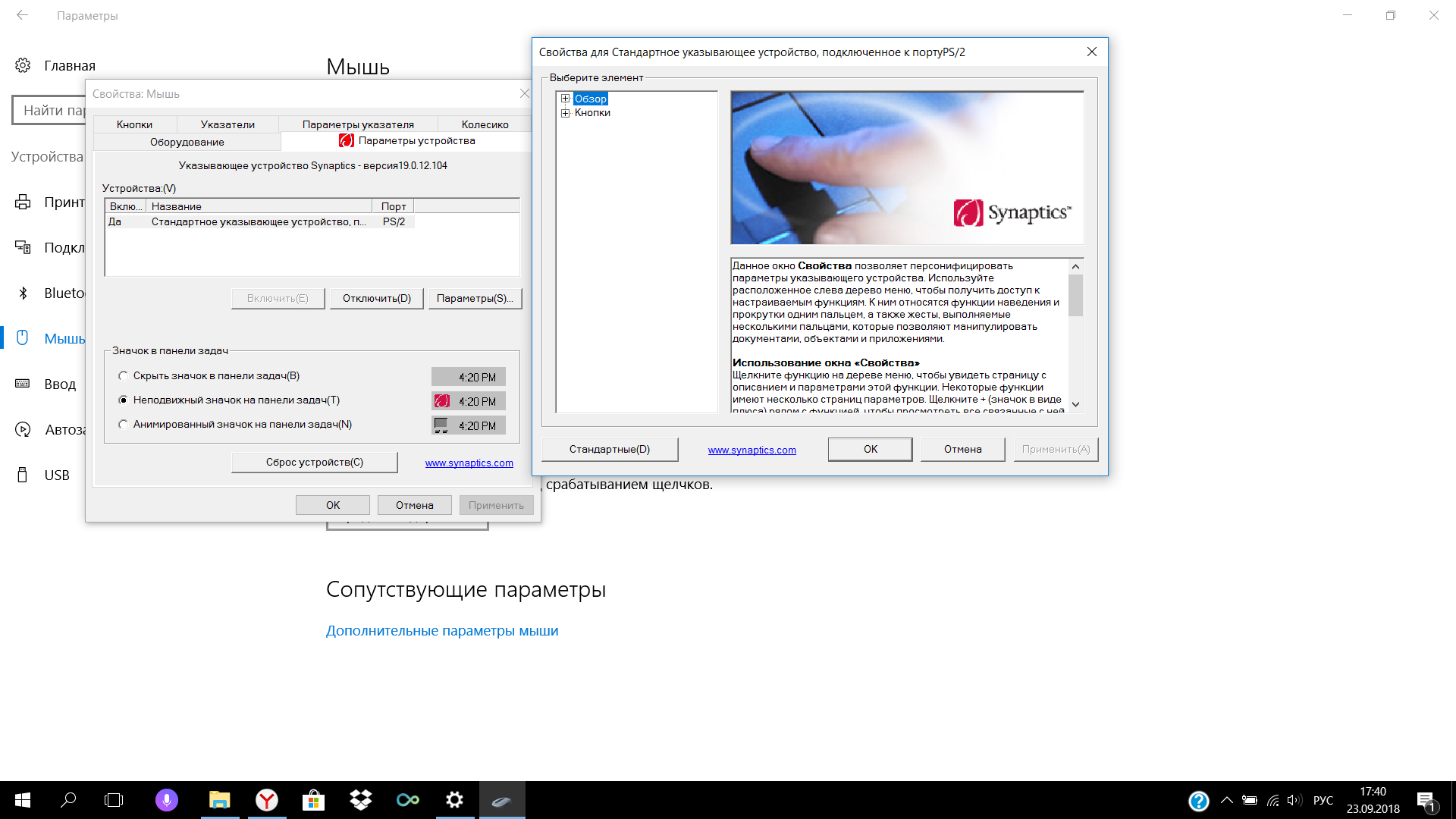The height and width of the screenshot is (819, 1456).
Task: Click OK in the Mouse Properties dialog
Action: tap(333, 506)
